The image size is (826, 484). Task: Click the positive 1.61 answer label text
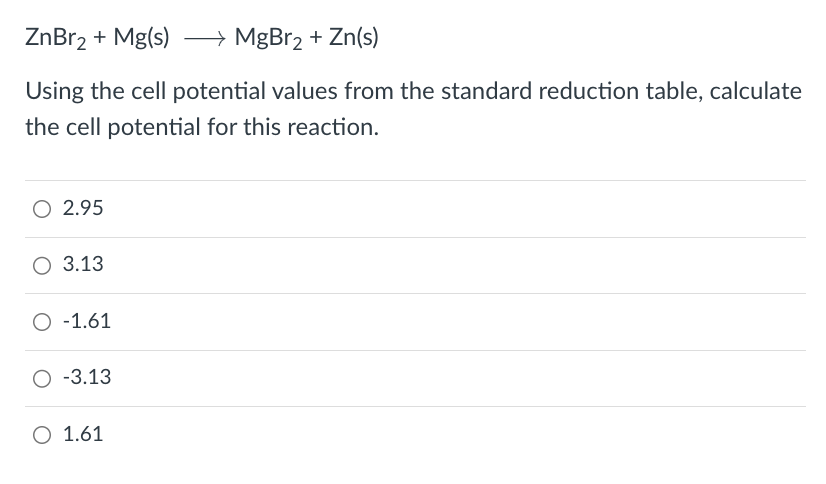83,434
